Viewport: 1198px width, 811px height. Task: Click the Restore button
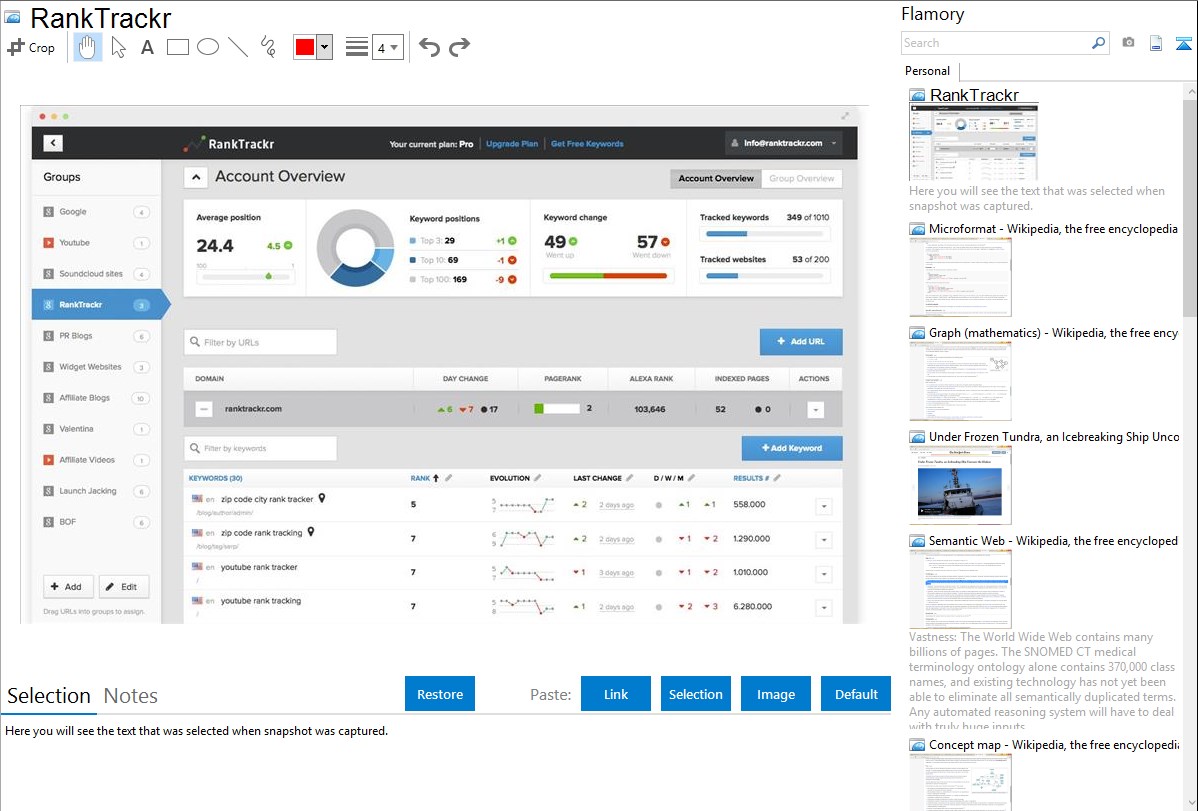pyautogui.click(x=440, y=694)
